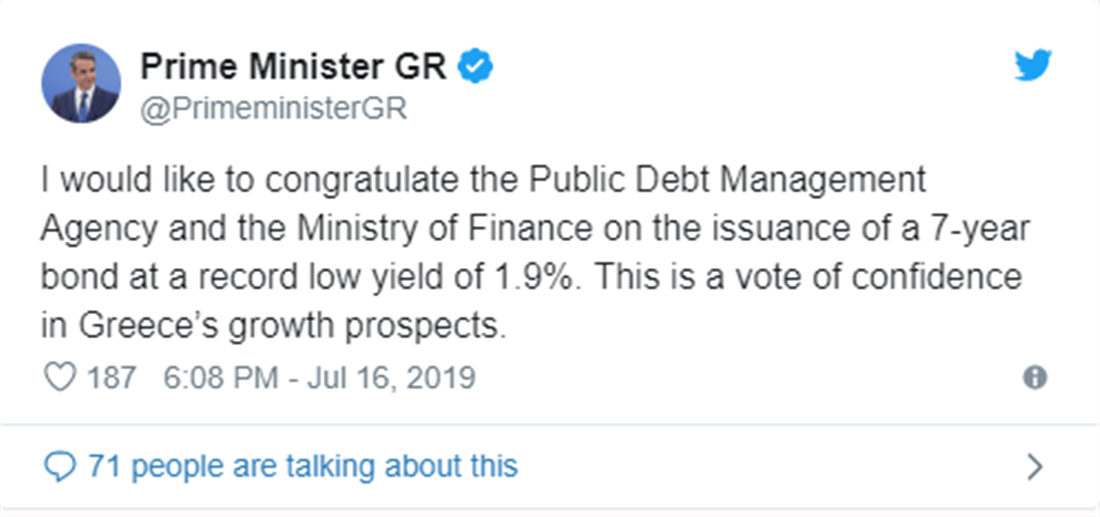The width and height of the screenshot is (1100, 517).
Task: Open the tweet info circle icon
Action: coord(1035,378)
